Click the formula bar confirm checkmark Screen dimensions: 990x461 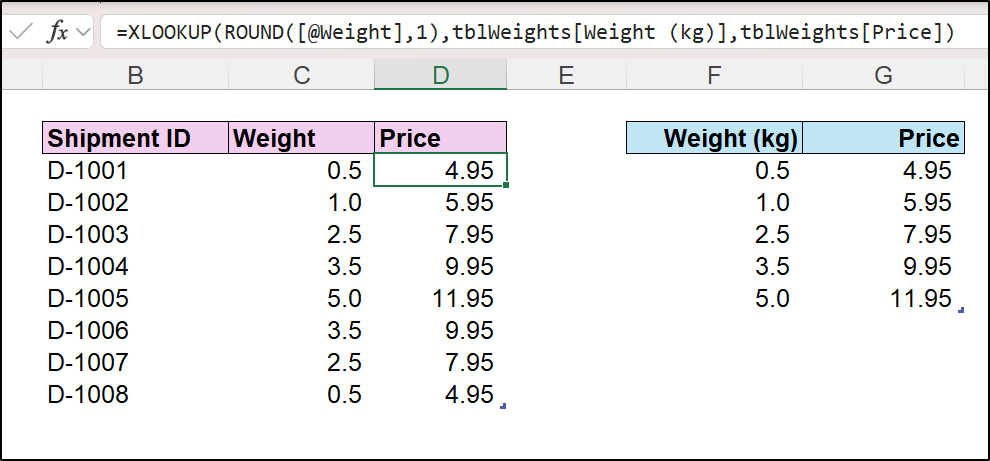(x=20, y=33)
